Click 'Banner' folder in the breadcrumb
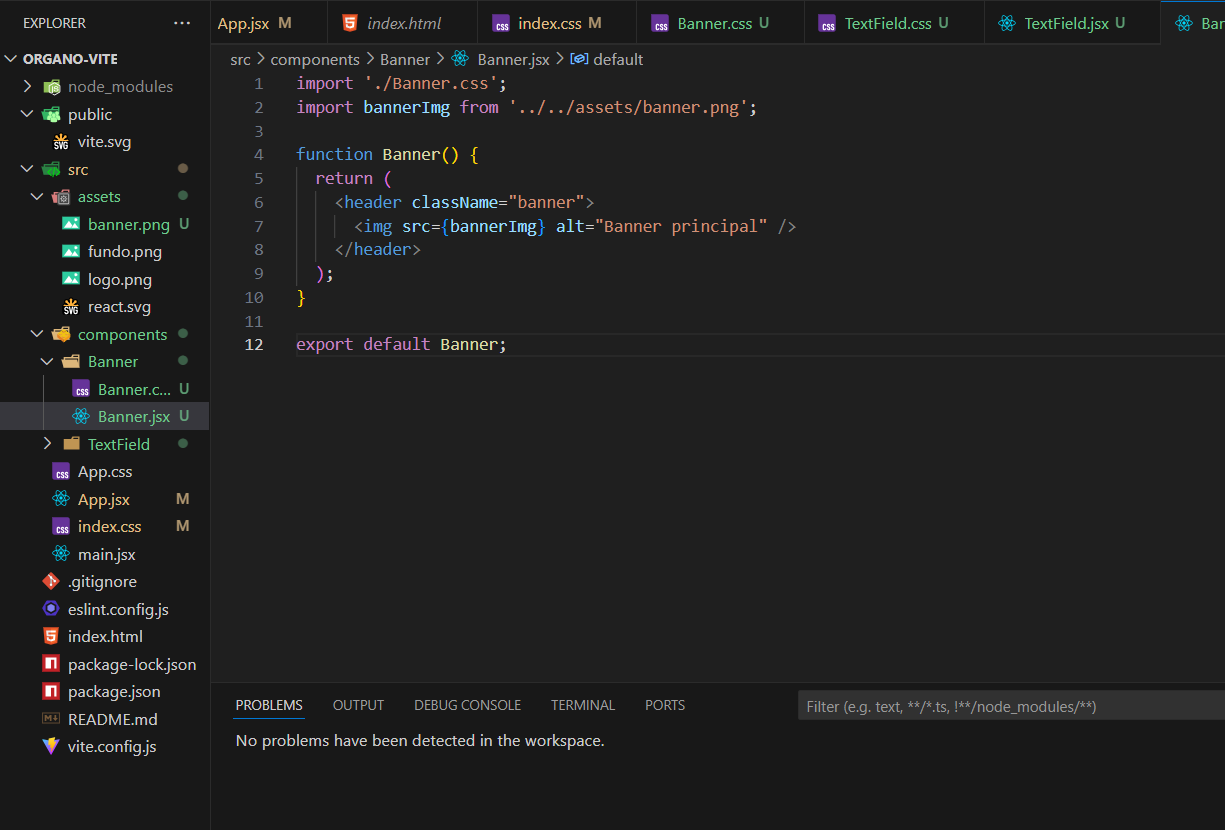1225x830 pixels. (405, 60)
